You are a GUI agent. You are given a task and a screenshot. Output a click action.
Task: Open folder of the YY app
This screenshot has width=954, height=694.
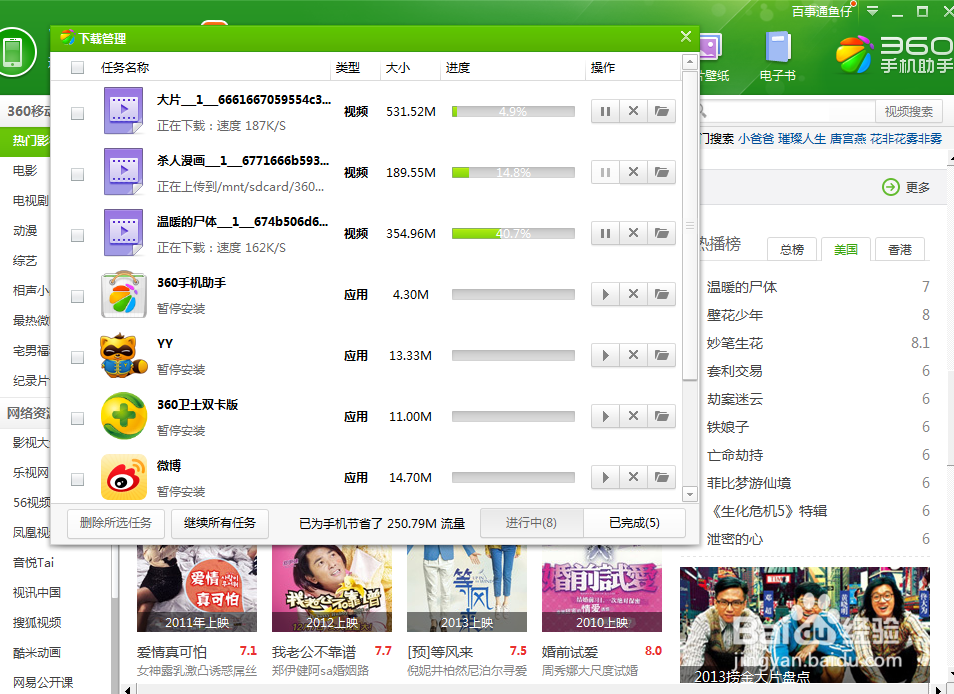[661, 355]
